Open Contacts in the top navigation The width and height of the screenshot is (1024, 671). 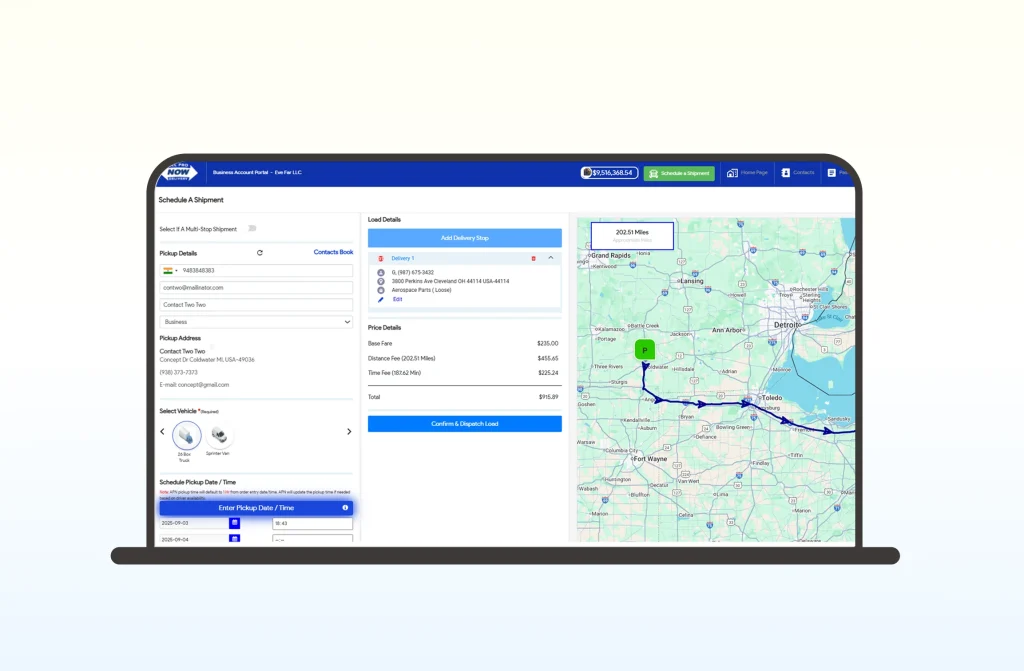tap(798, 173)
